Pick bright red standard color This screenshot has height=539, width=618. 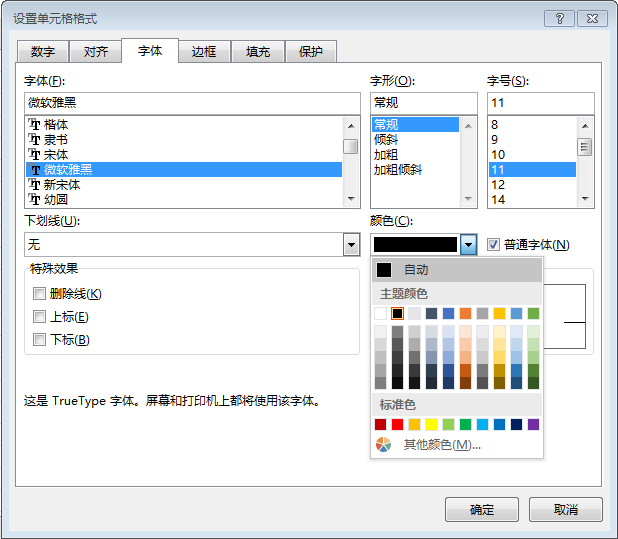pos(397,424)
